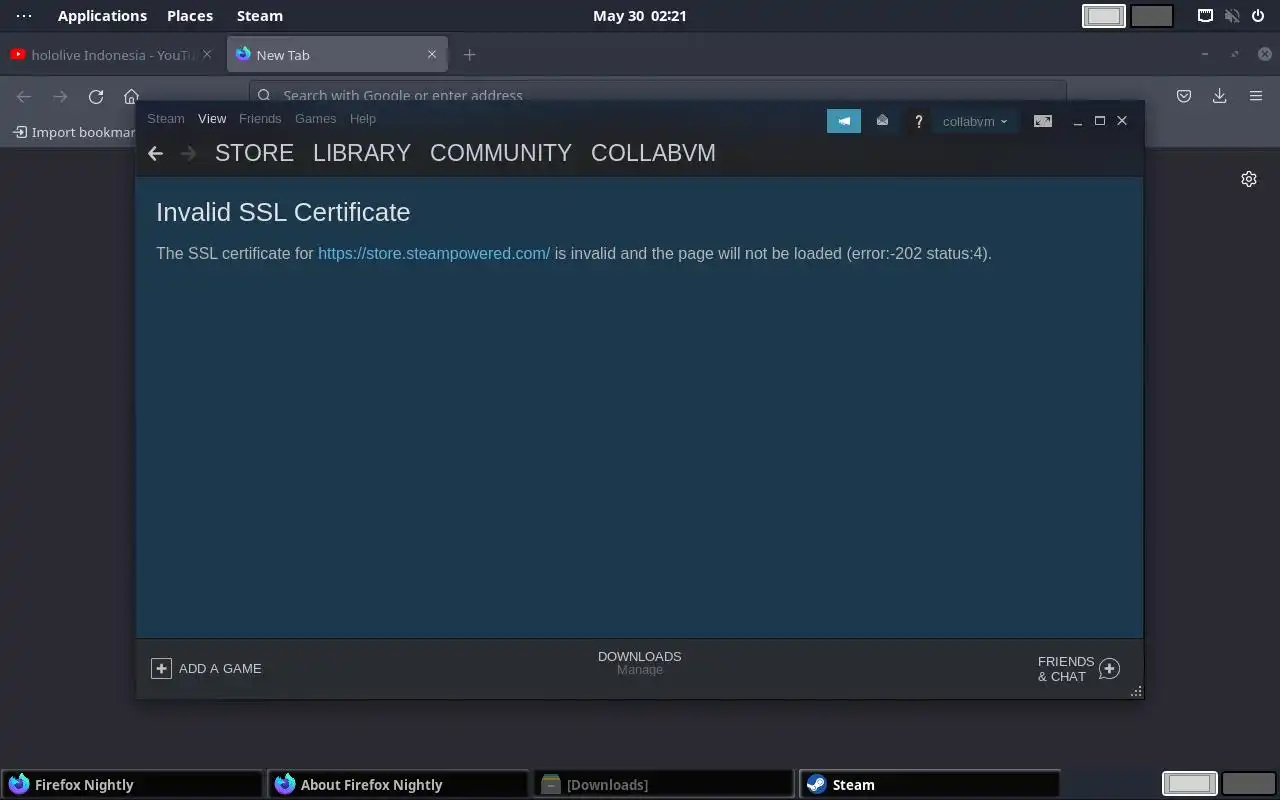Go to COMMUNITY section
The height and width of the screenshot is (800, 1280).
pos(501,153)
